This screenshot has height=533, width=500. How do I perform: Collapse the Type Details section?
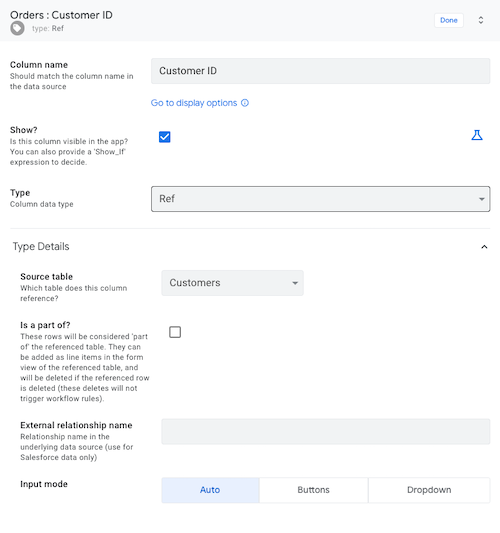pos(484,247)
